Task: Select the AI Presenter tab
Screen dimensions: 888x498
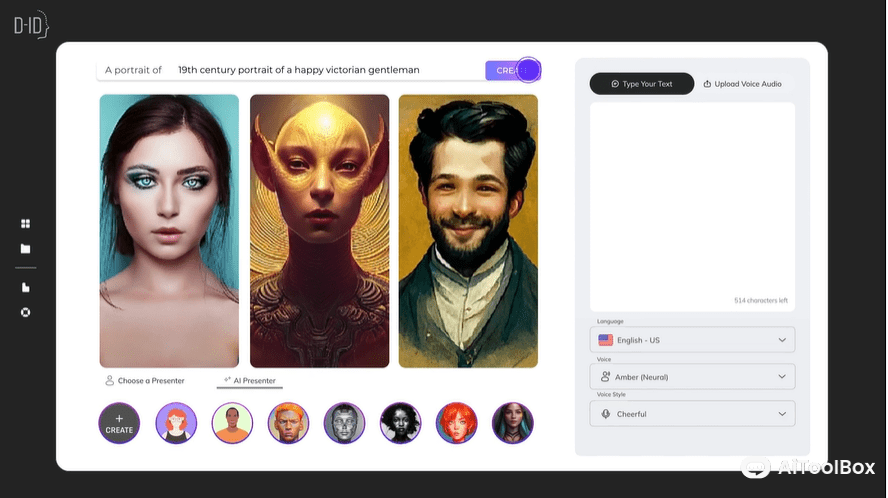Action: tap(250, 381)
